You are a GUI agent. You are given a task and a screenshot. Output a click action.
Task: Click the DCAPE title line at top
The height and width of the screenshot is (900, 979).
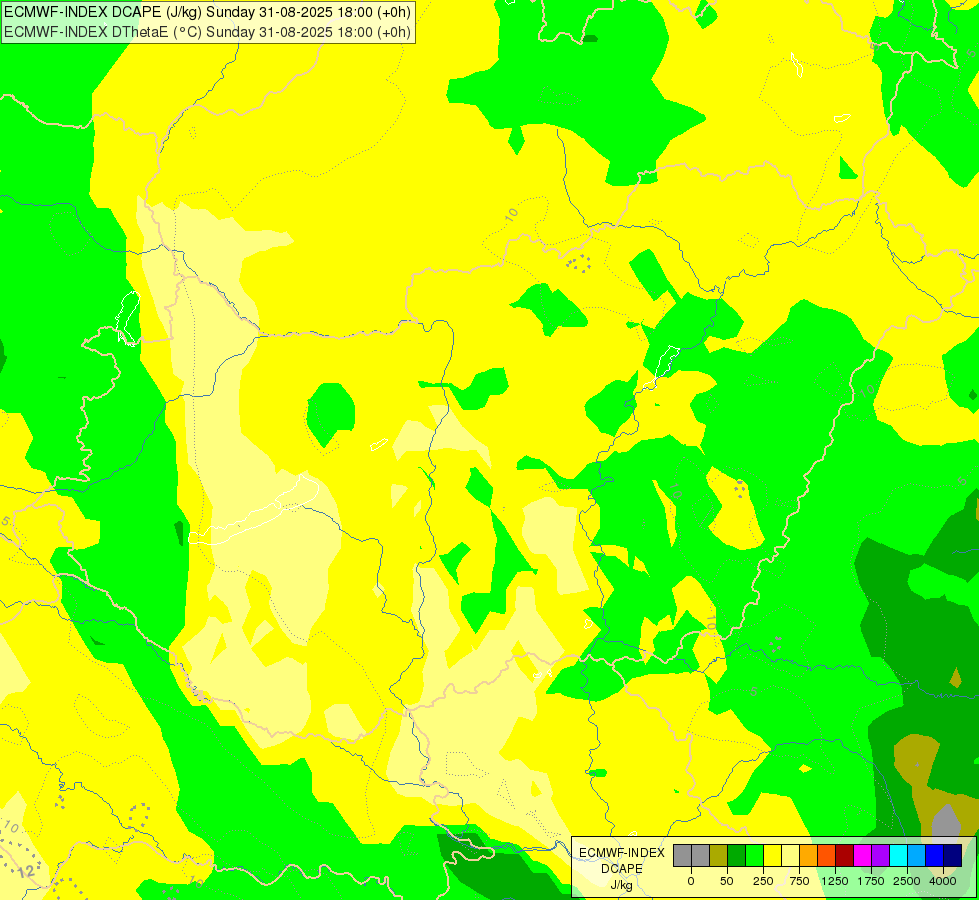pos(207,12)
